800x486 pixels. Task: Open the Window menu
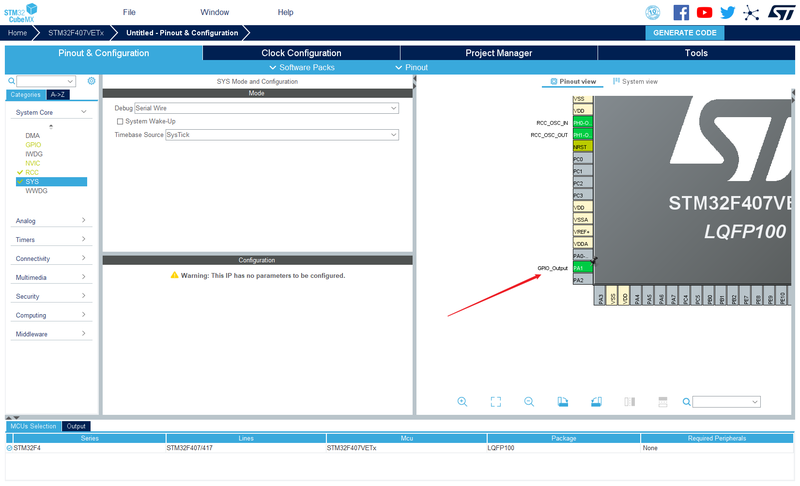[x=214, y=12]
